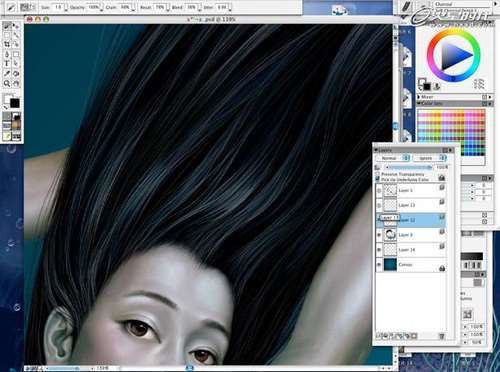Select the Shape Selection arrow tool

click(x=16, y=64)
